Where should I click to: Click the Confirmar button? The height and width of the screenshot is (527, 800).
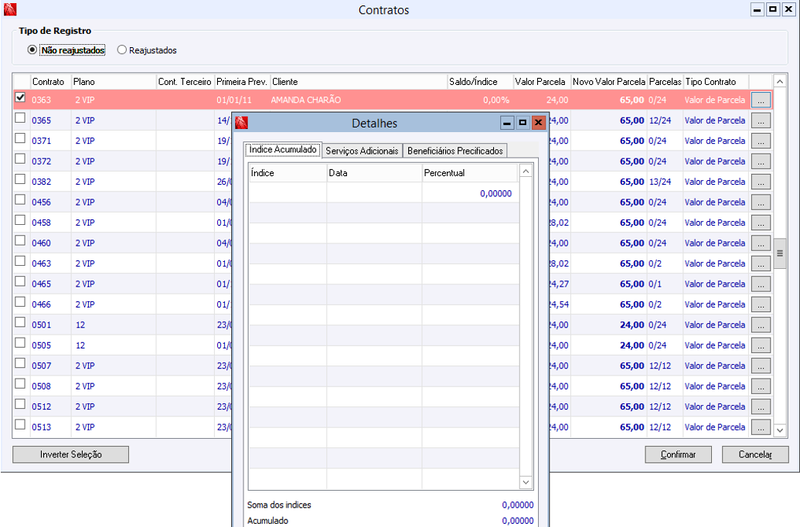pyautogui.click(x=678, y=455)
